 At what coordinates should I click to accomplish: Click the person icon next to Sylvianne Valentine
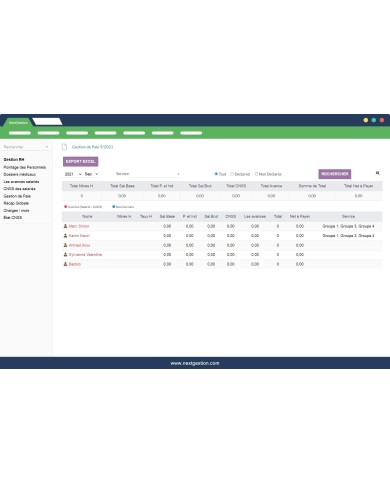tap(65, 255)
